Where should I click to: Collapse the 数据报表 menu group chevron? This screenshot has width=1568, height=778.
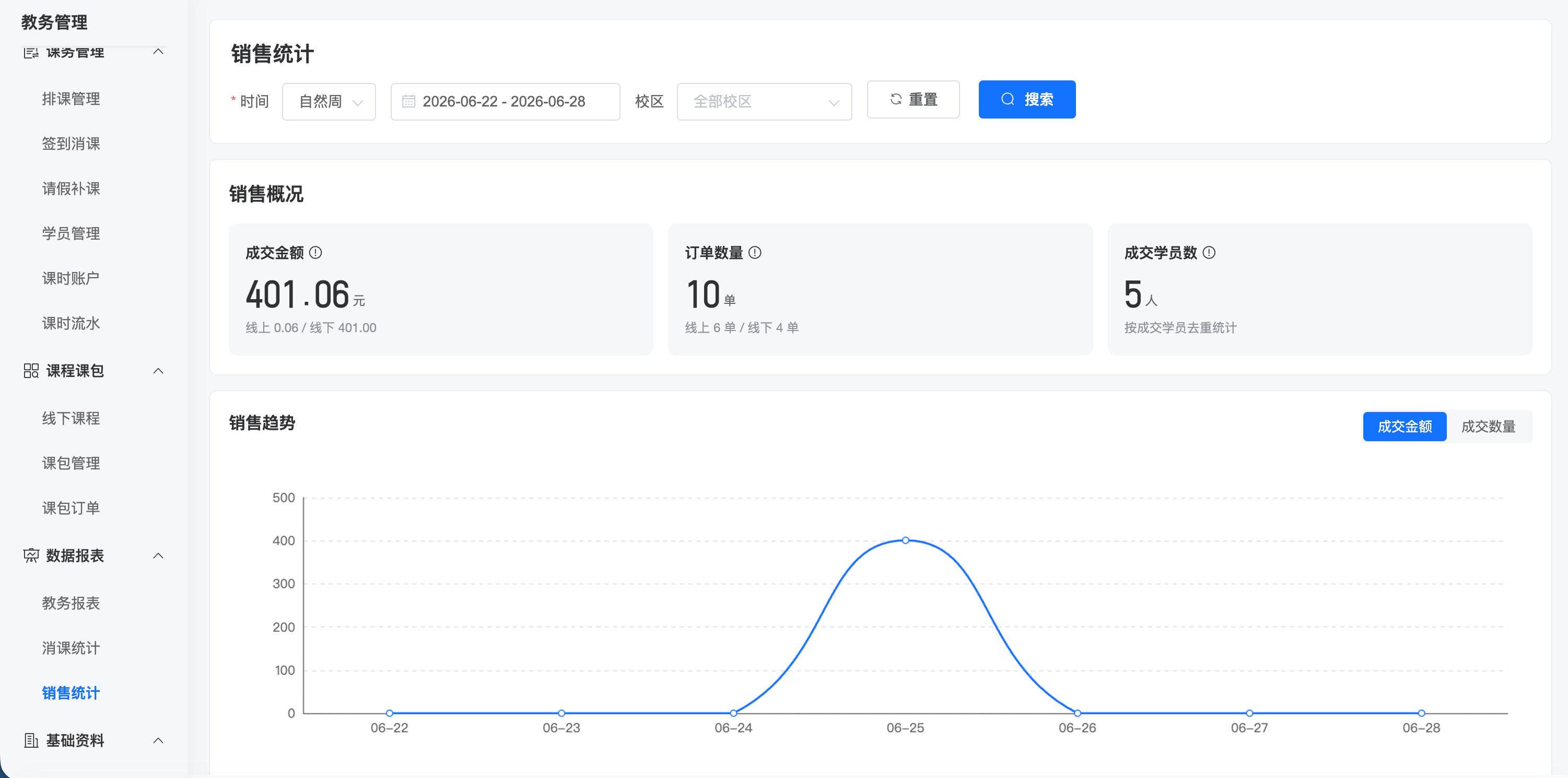tap(158, 556)
